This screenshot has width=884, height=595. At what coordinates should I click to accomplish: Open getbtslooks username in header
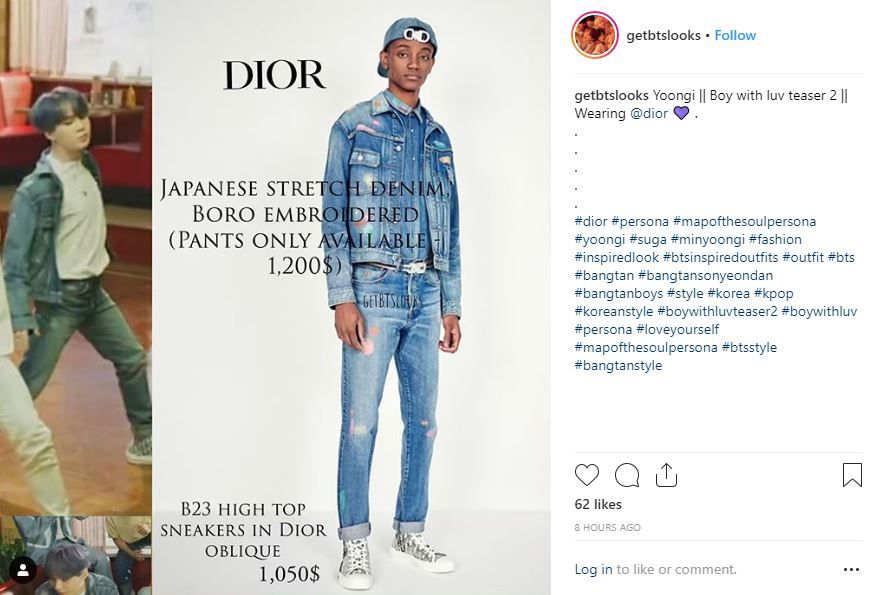pyautogui.click(x=663, y=35)
